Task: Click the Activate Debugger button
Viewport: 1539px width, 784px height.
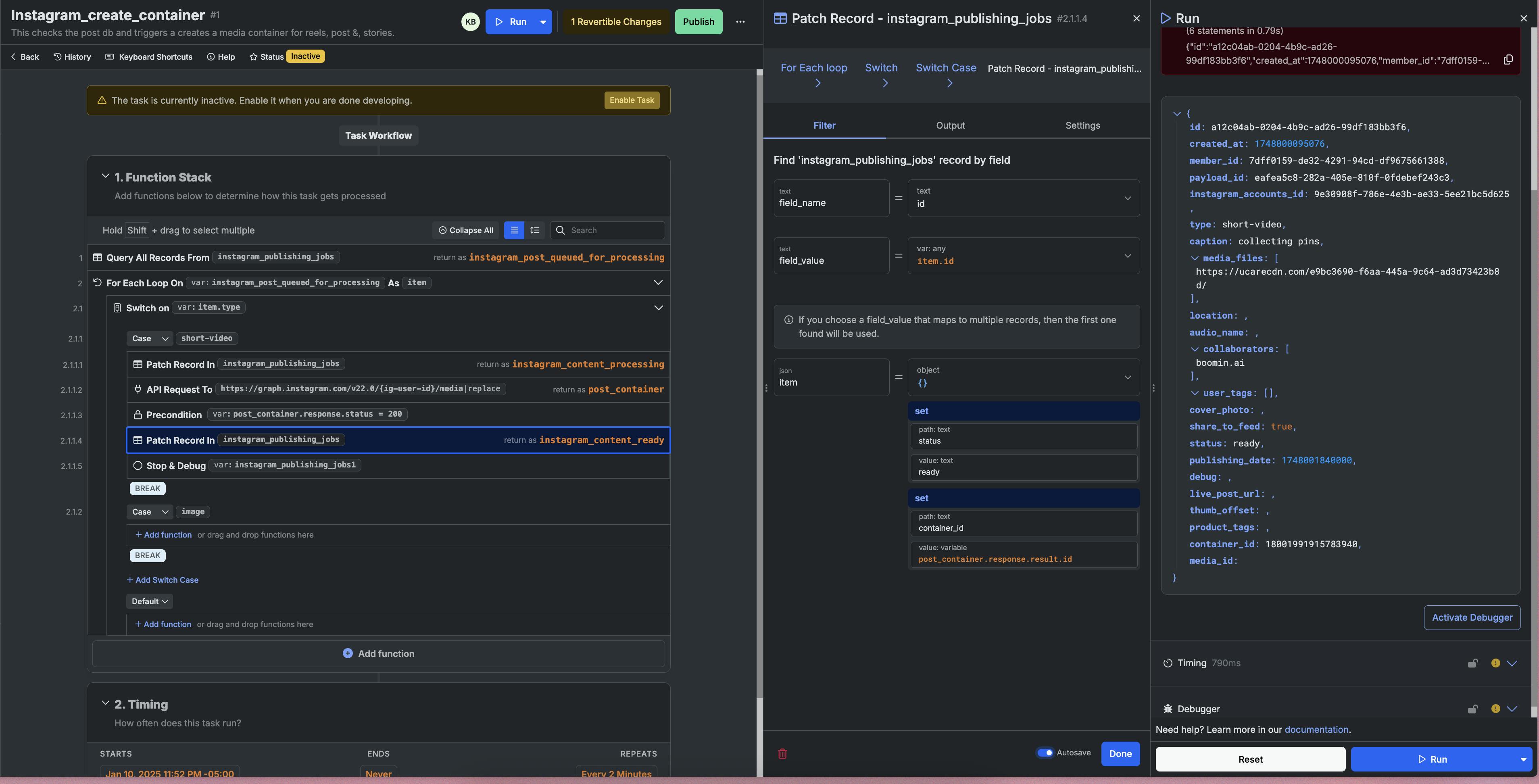Action: 1472,617
